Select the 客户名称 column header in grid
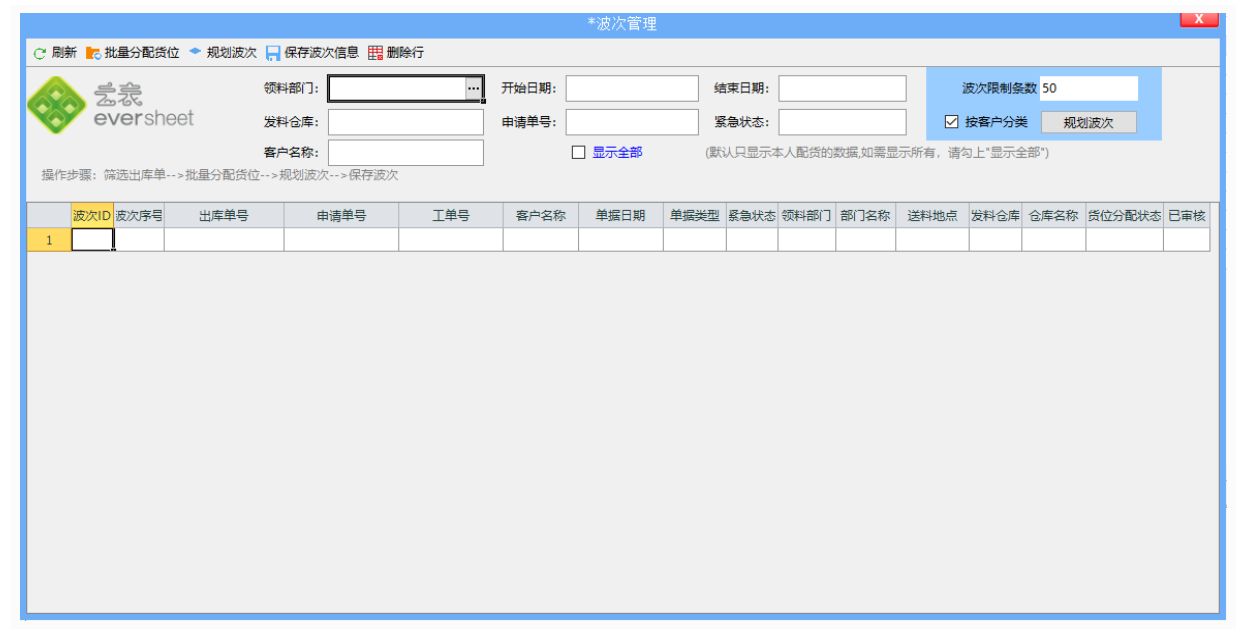The image size is (1250, 638). click(541, 215)
